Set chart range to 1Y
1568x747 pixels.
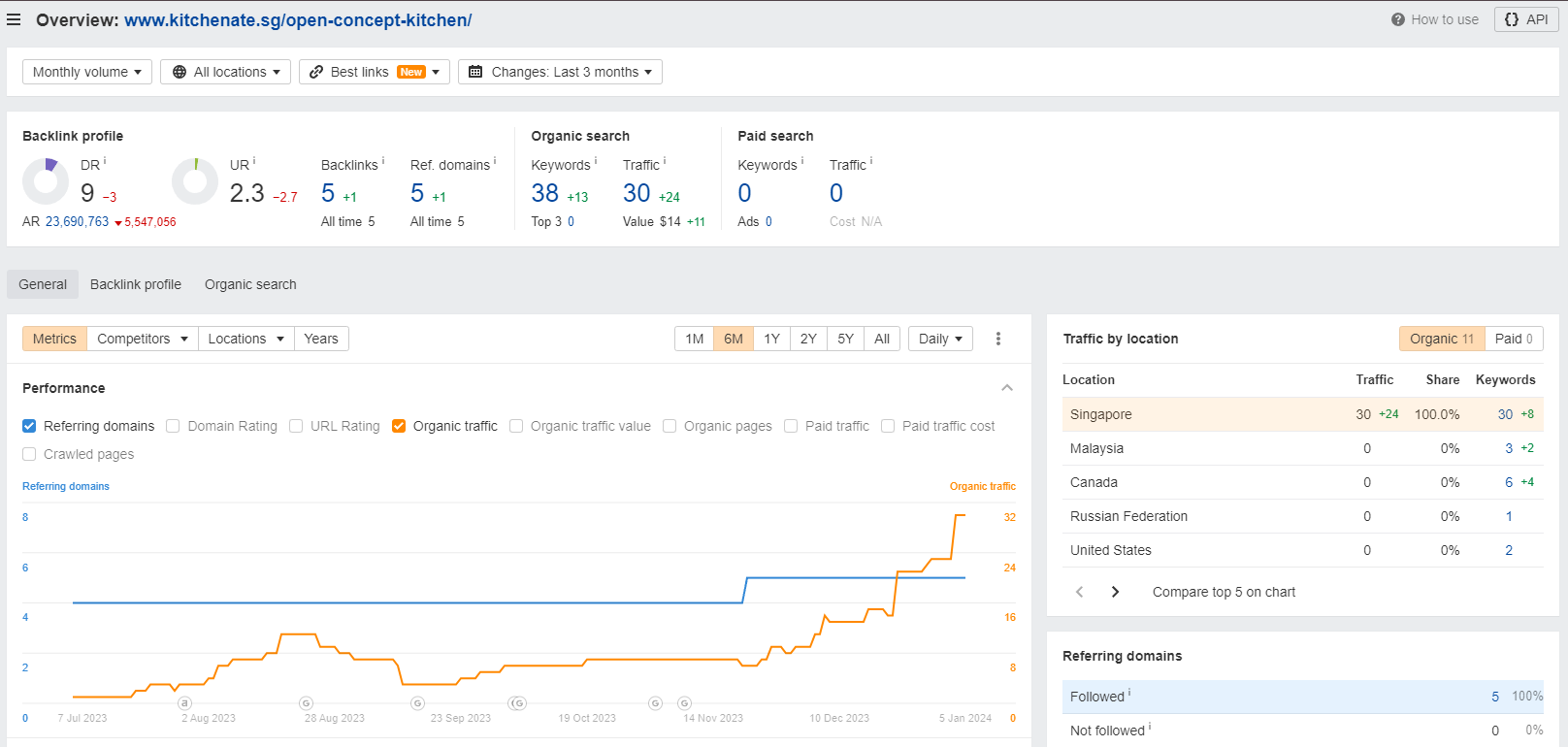click(771, 339)
